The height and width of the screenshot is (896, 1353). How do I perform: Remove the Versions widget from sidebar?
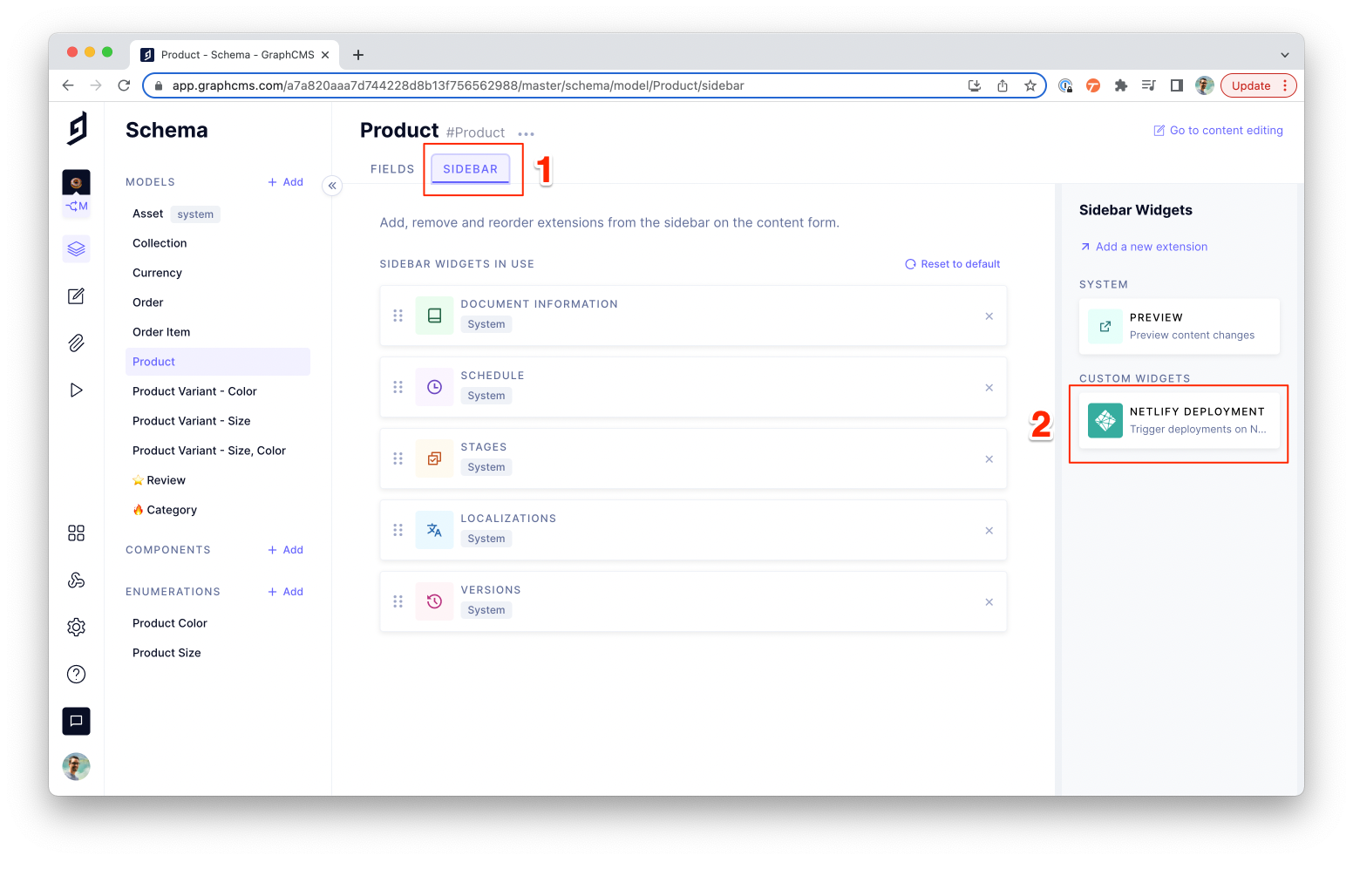[x=989, y=602]
